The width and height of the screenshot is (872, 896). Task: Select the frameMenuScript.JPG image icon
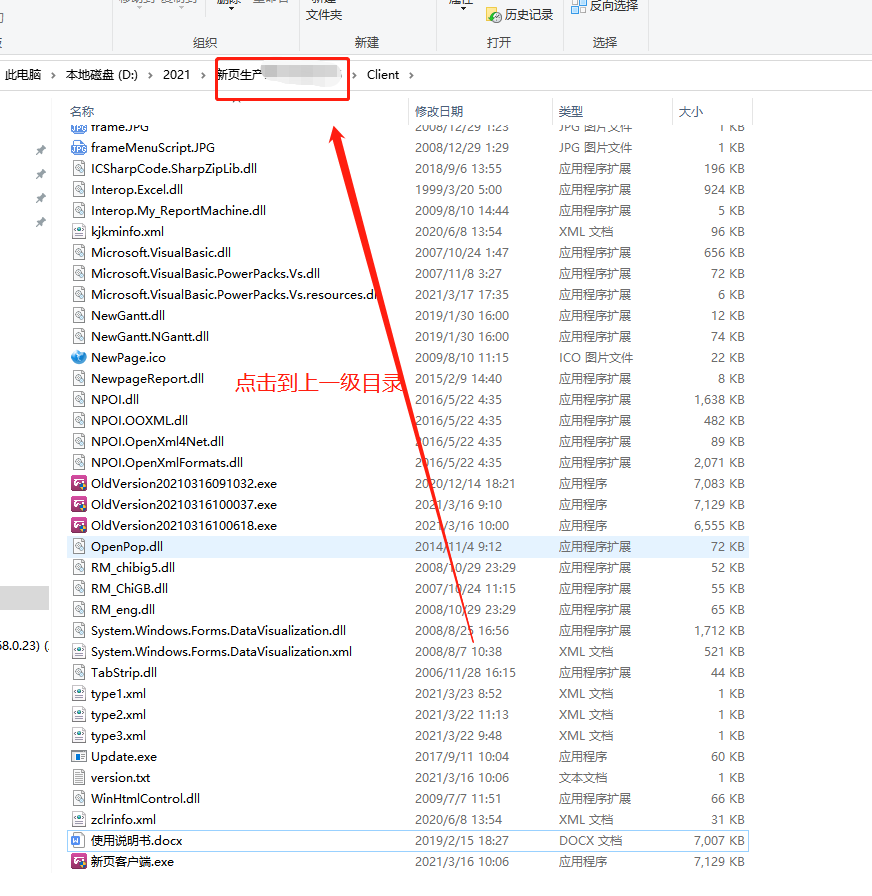tap(79, 147)
